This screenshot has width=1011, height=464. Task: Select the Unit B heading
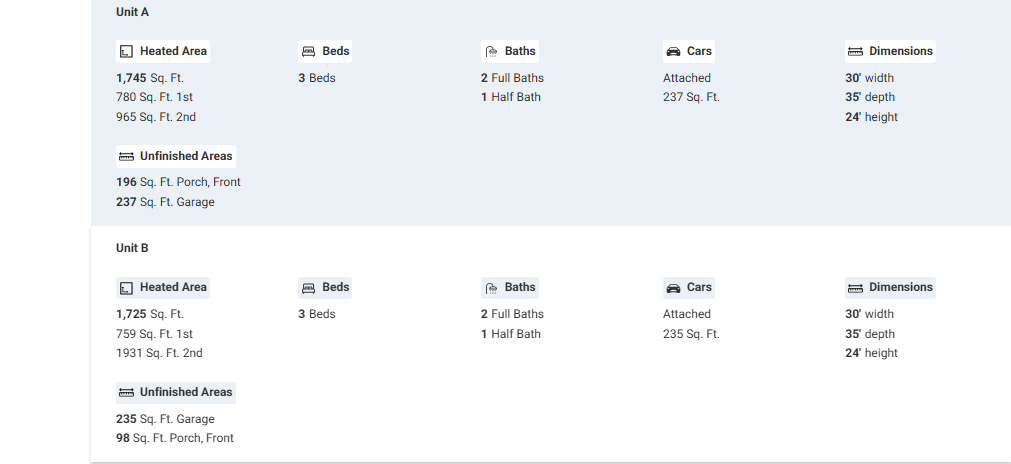tap(132, 248)
